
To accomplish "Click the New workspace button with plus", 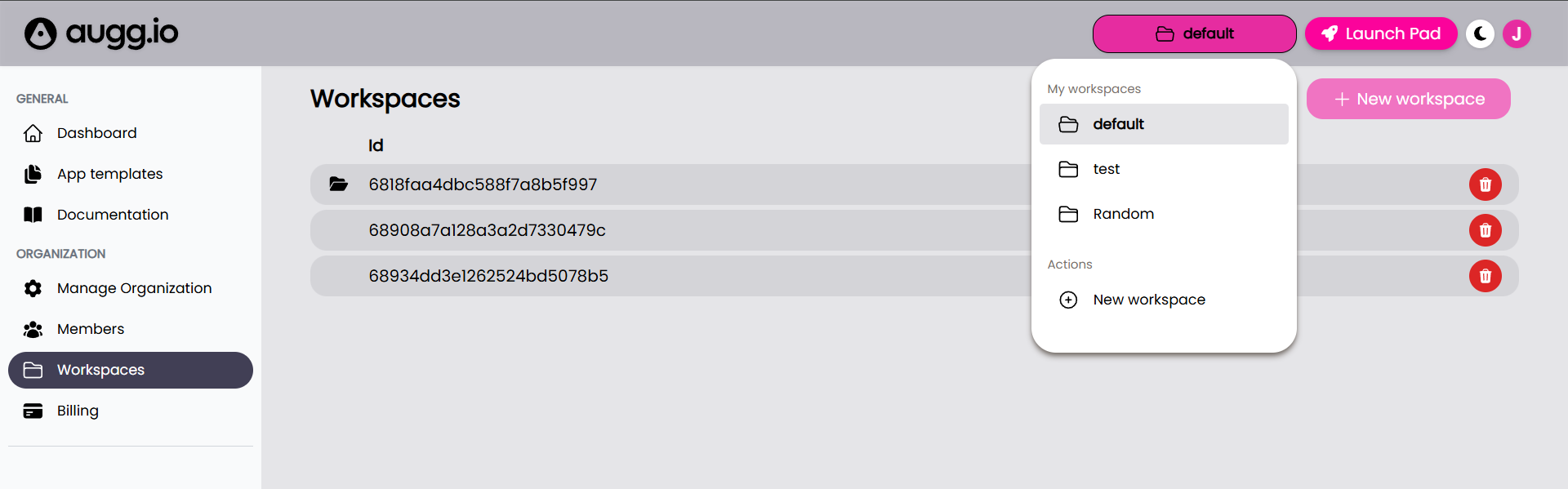I will click(1408, 99).
